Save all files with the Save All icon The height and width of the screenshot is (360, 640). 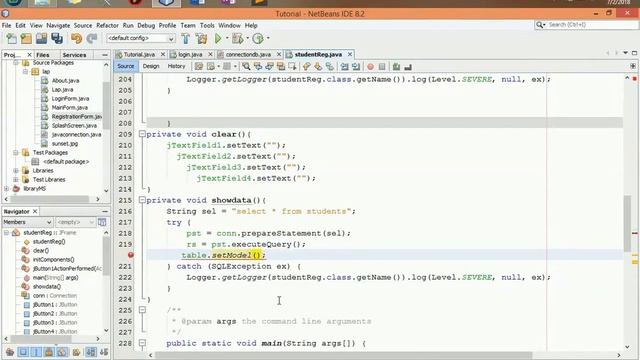point(57,39)
